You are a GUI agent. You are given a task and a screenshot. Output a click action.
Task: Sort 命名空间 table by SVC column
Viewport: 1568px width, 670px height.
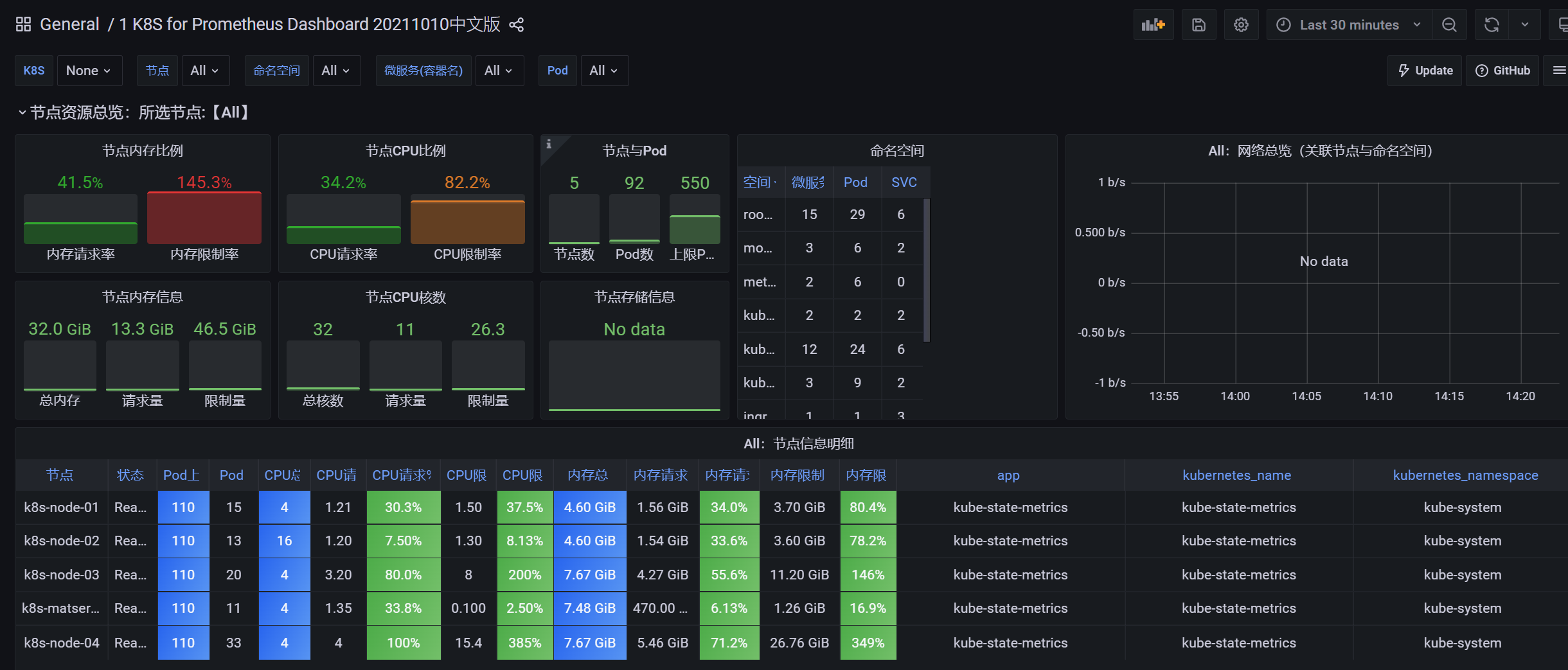tap(904, 182)
